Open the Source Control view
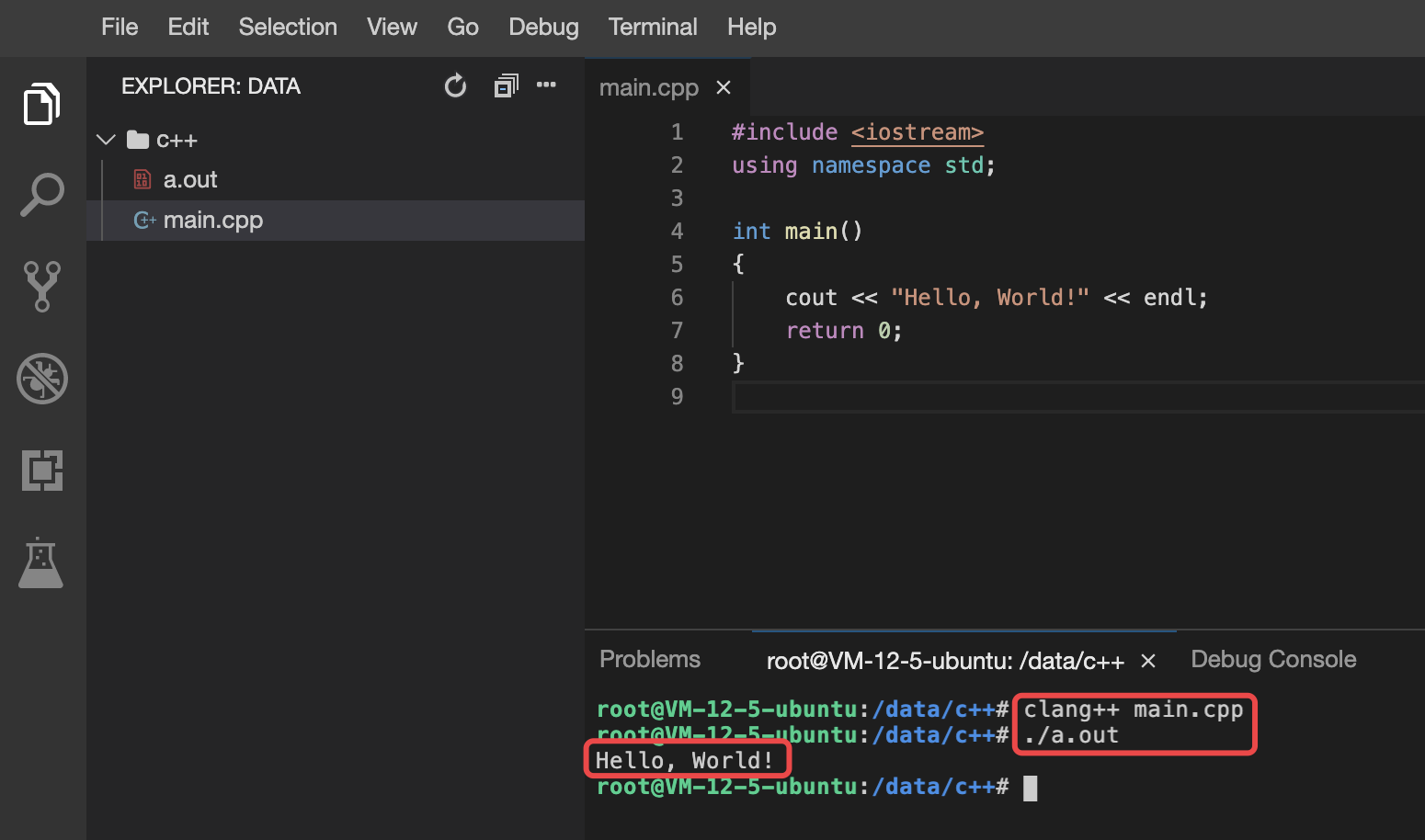The width and height of the screenshot is (1425, 840). [41, 286]
